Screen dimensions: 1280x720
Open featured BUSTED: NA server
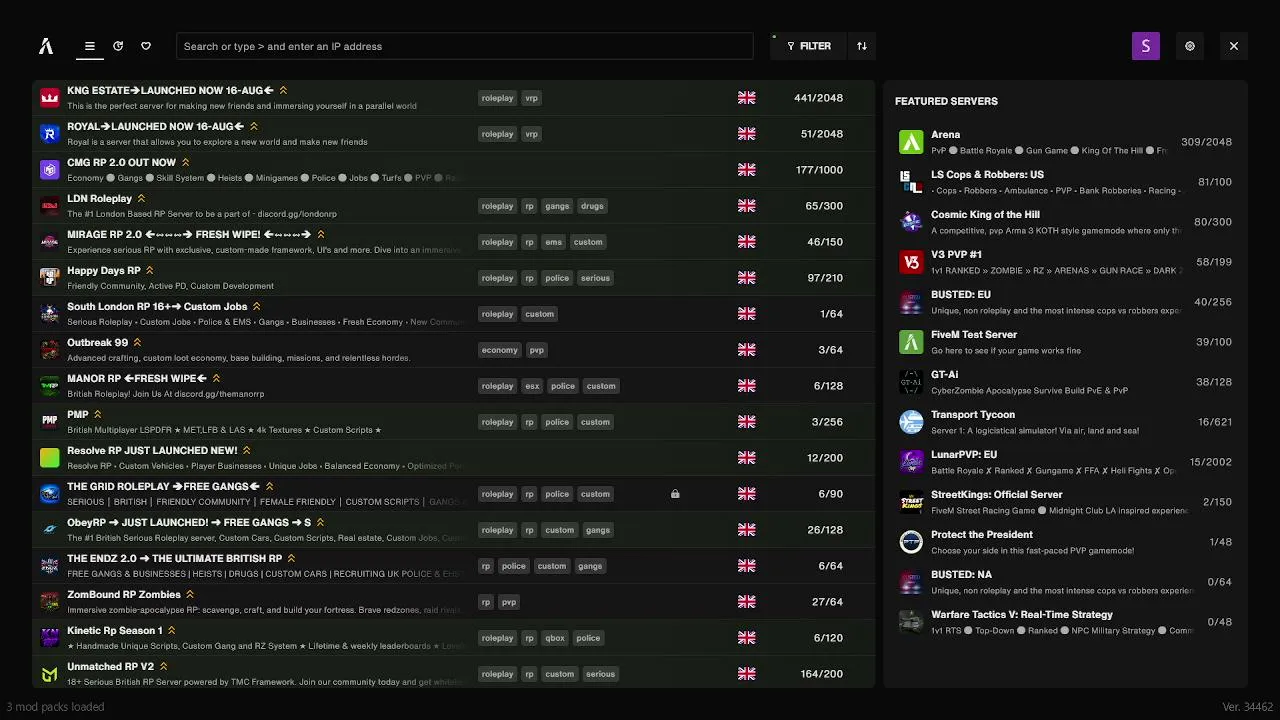[1065, 582]
